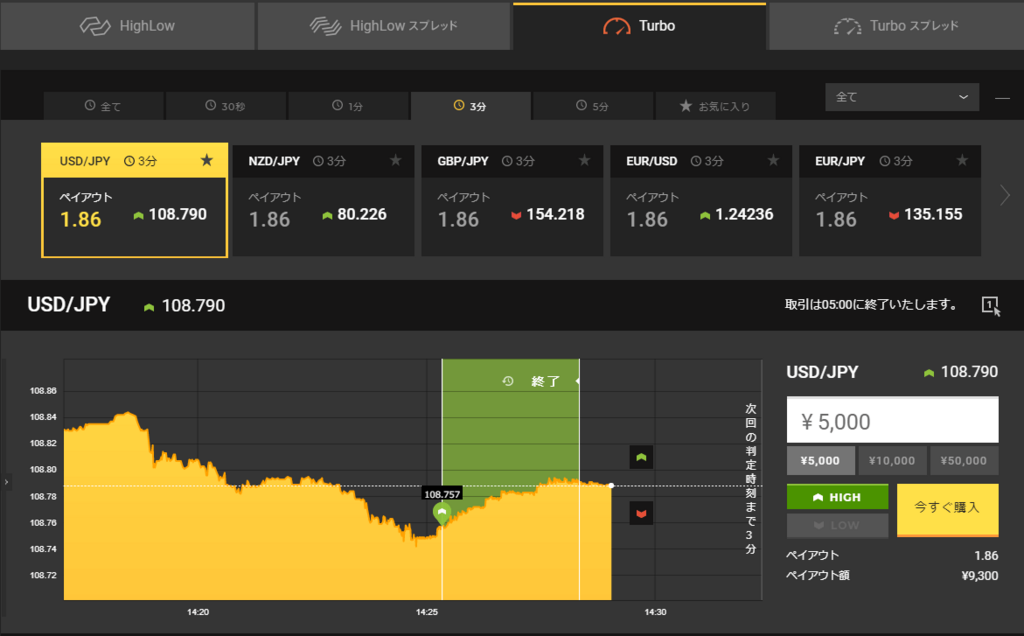The width and height of the screenshot is (1024, 636).
Task: Expand more currency pairs with the right chevron
Action: 1006,197
